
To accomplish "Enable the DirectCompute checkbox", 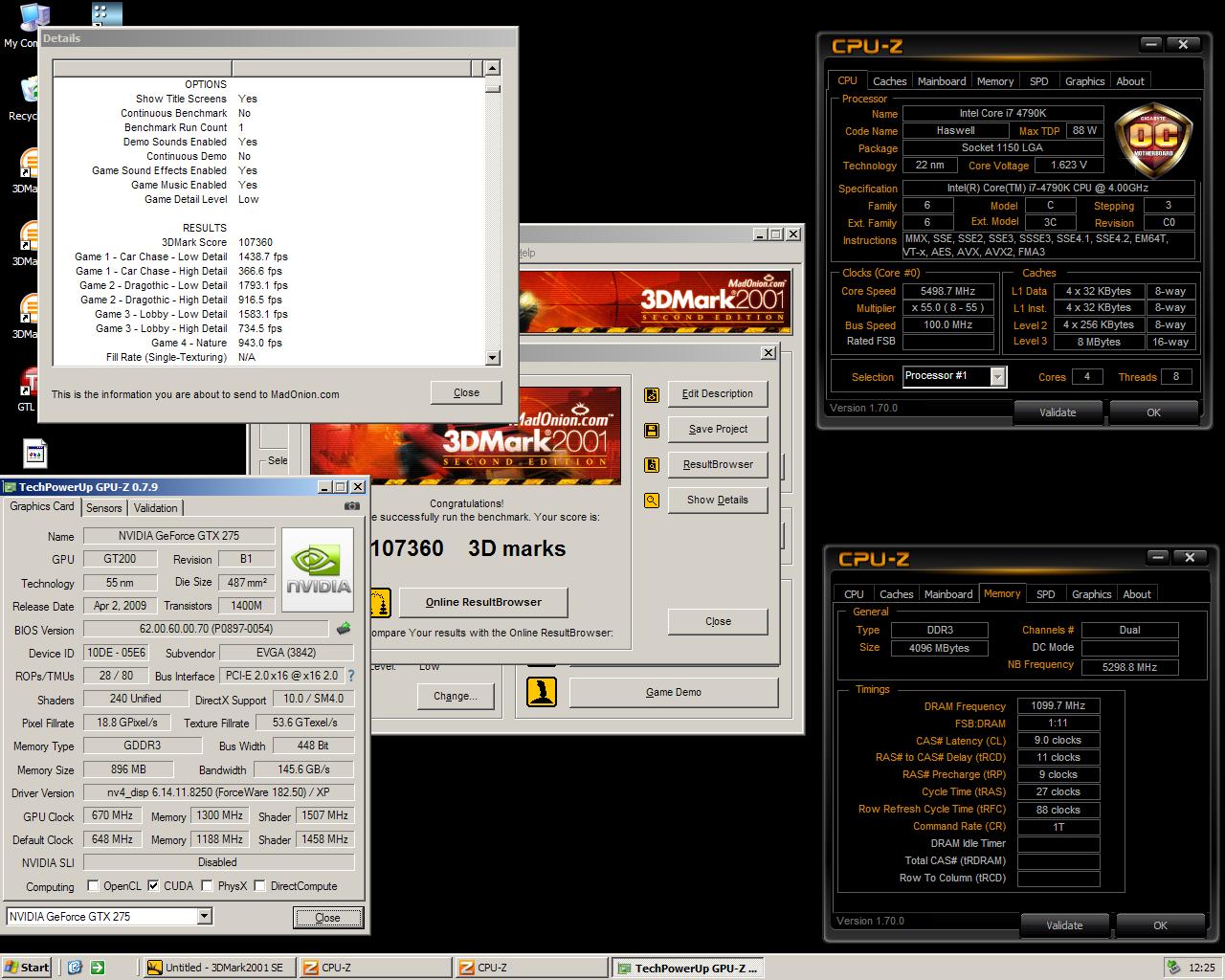I will [259, 885].
